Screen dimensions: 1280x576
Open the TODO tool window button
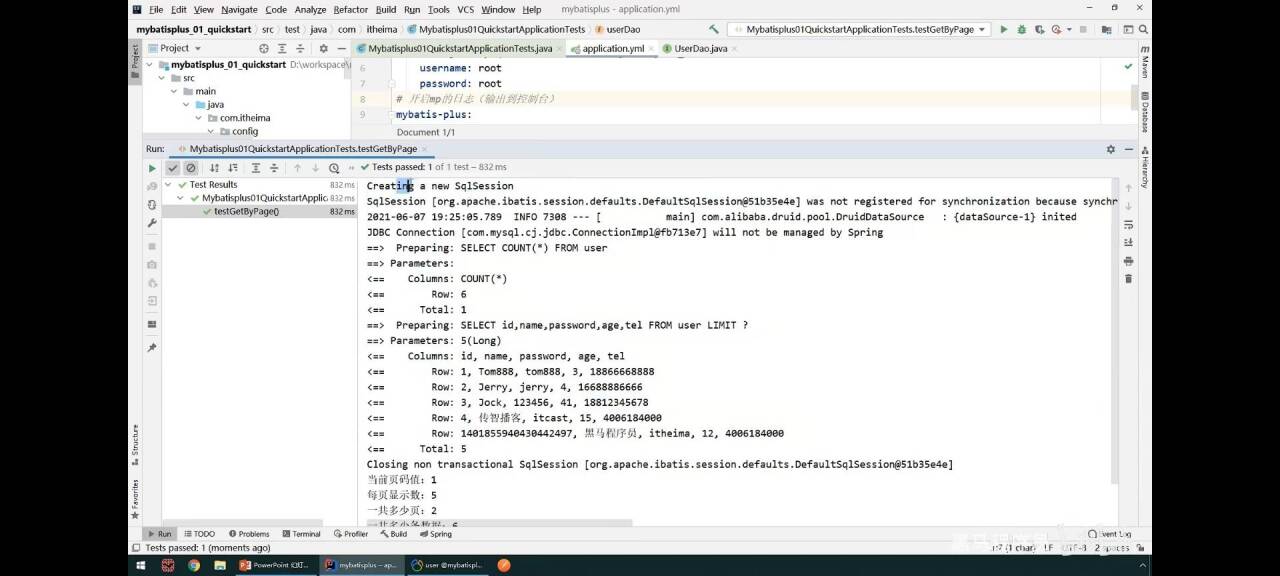click(x=199, y=534)
